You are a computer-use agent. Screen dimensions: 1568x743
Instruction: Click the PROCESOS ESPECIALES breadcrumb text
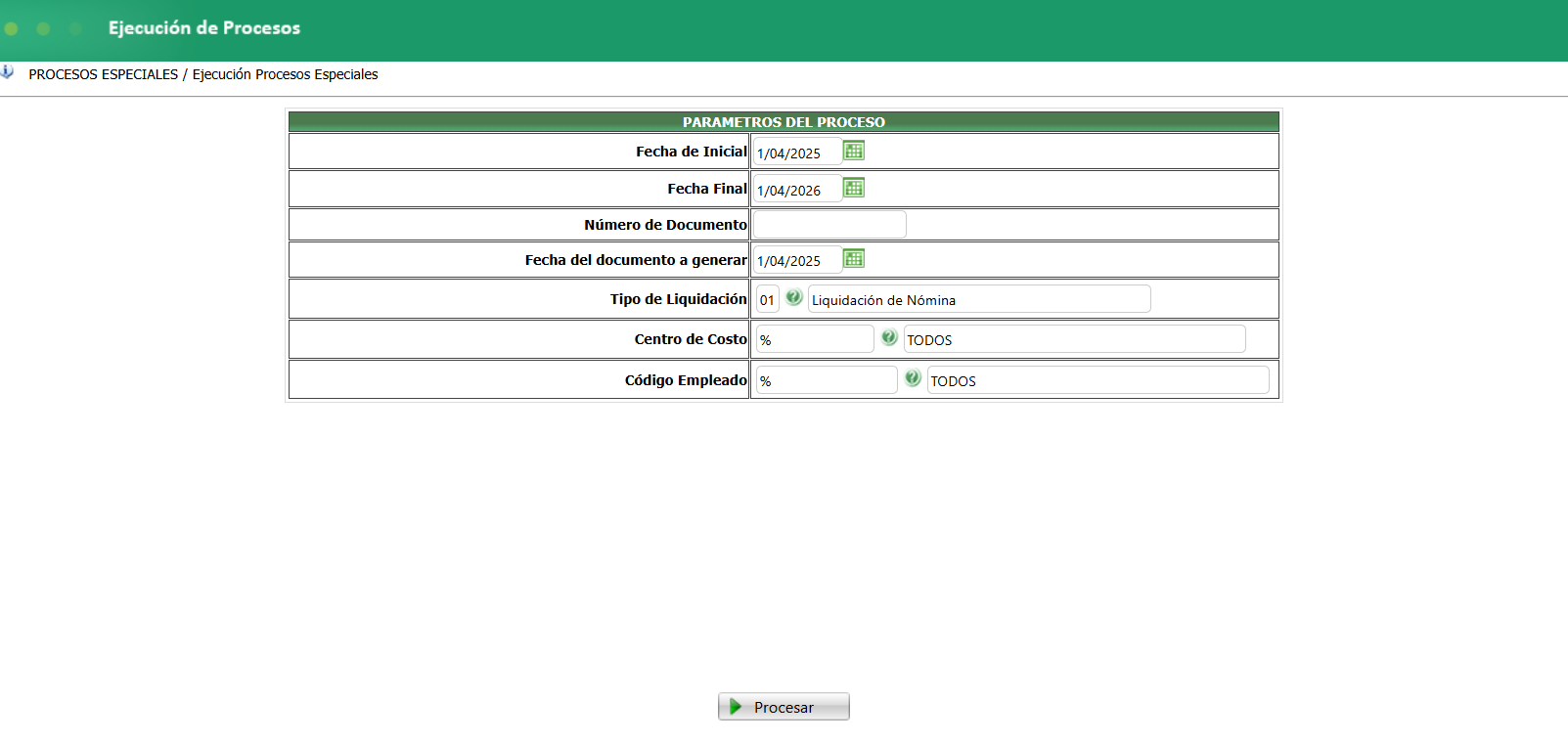(x=104, y=74)
